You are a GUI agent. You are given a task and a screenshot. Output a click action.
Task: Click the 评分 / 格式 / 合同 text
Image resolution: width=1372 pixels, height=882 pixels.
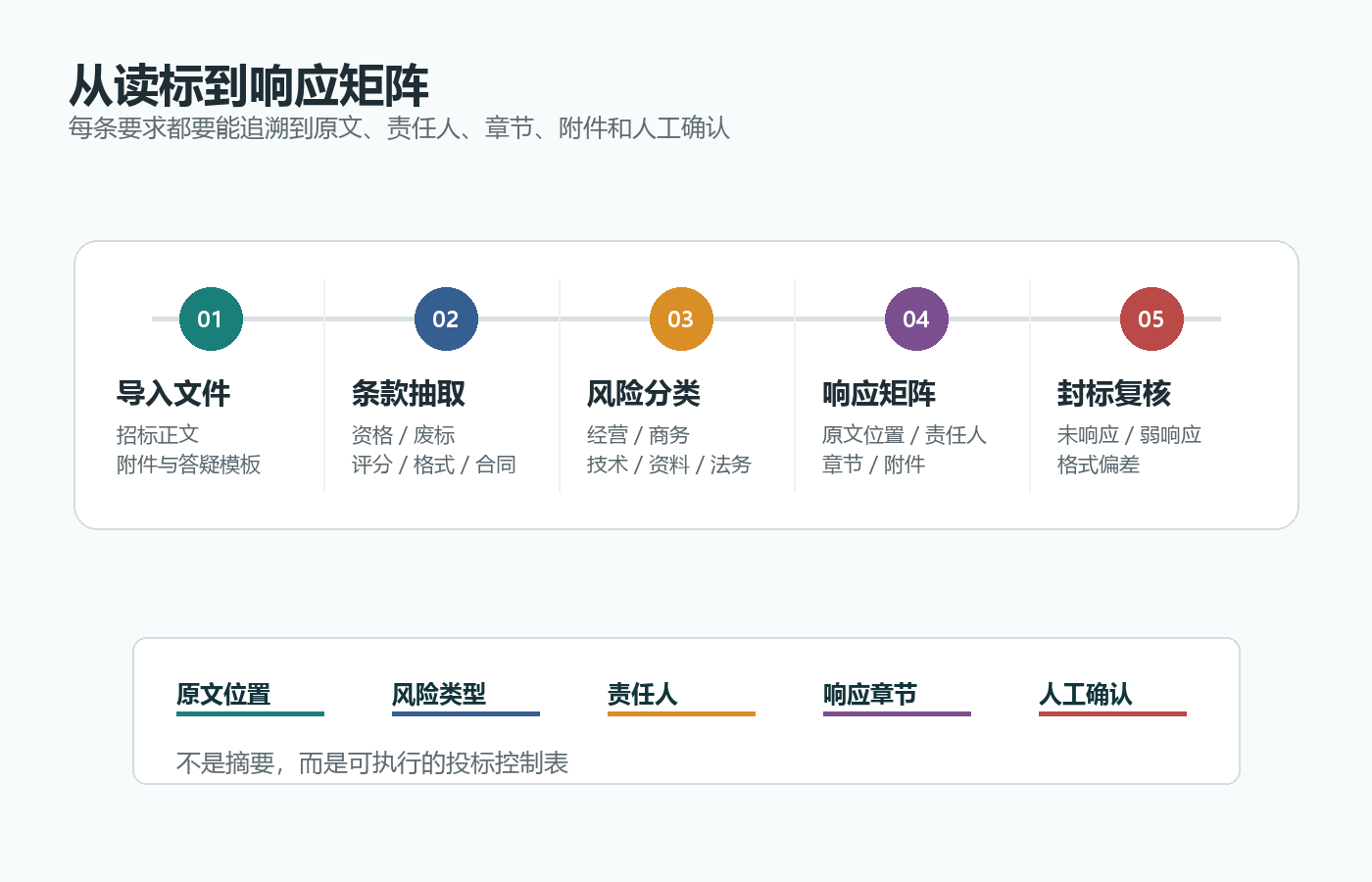point(434,465)
